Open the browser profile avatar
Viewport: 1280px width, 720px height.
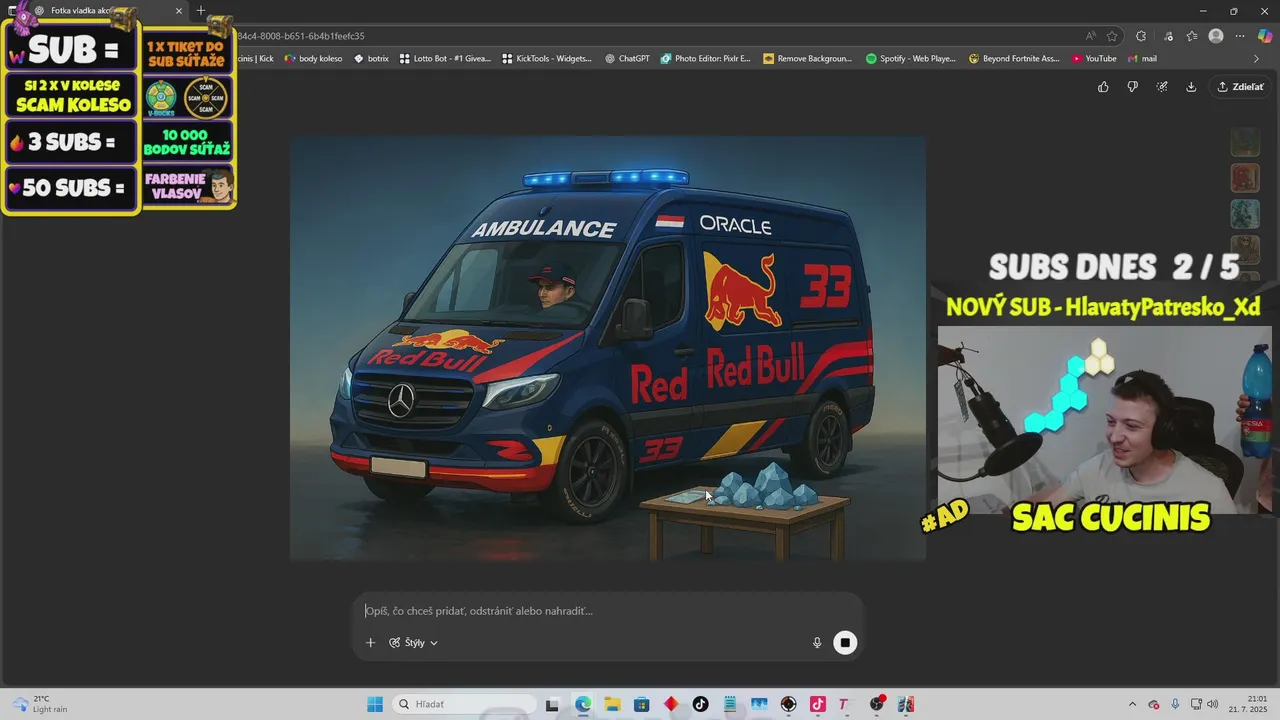pos(1216,36)
